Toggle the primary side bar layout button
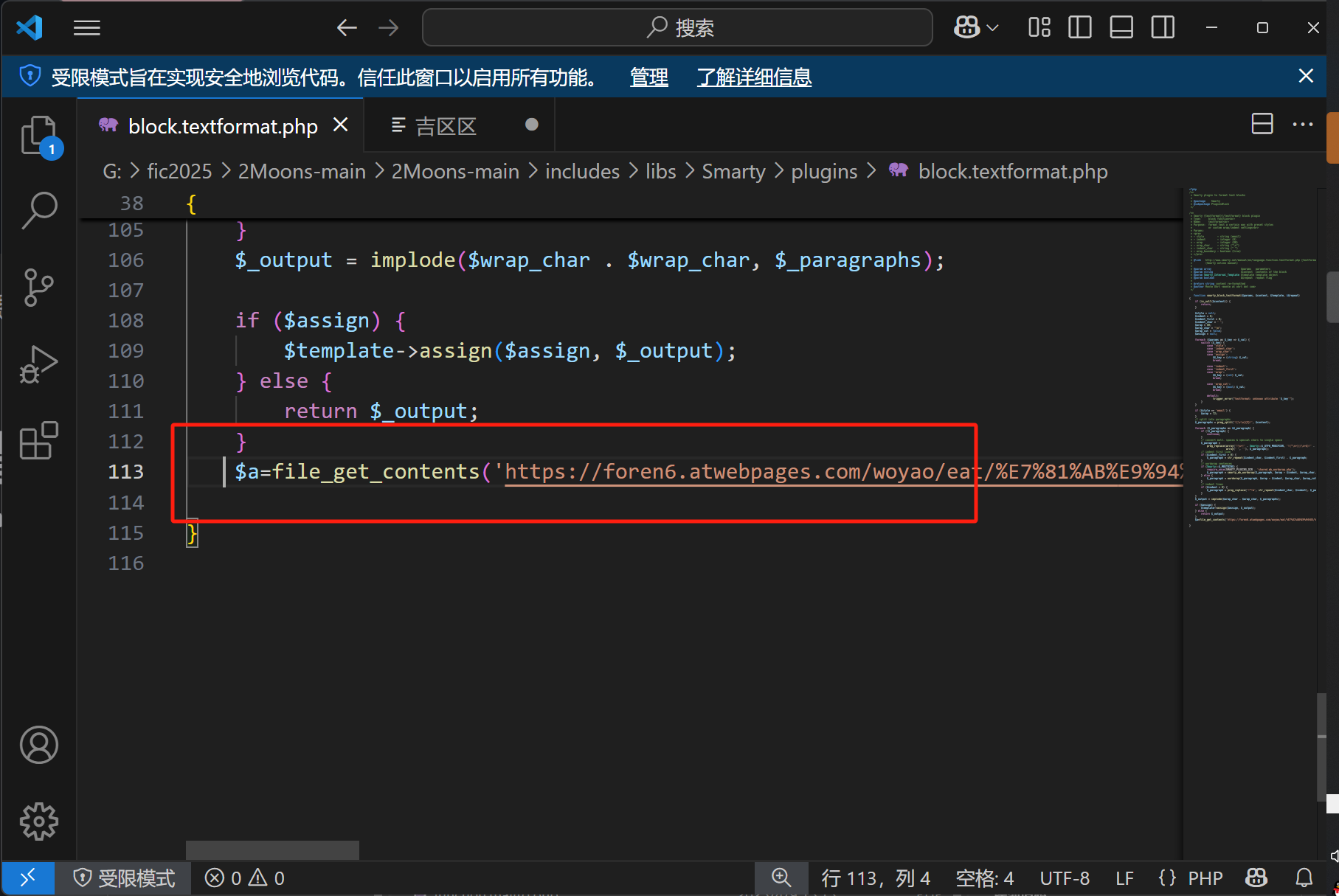Viewport: 1339px width, 896px height. click(1079, 28)
